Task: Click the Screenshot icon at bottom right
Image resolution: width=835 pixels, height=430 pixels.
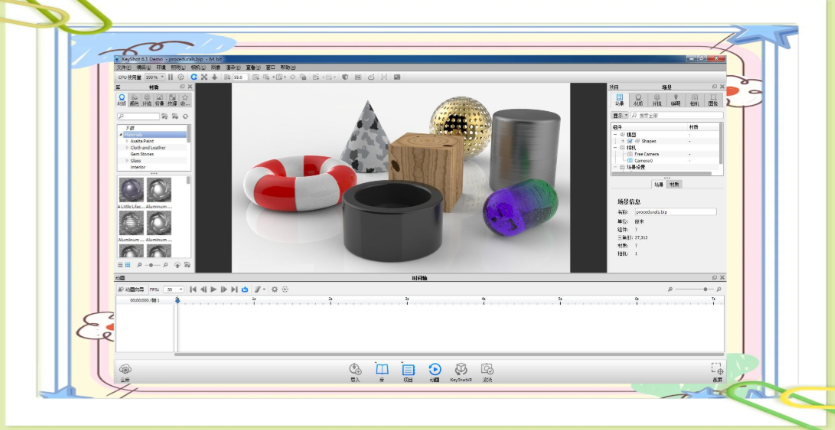Action: coord(717,369)
